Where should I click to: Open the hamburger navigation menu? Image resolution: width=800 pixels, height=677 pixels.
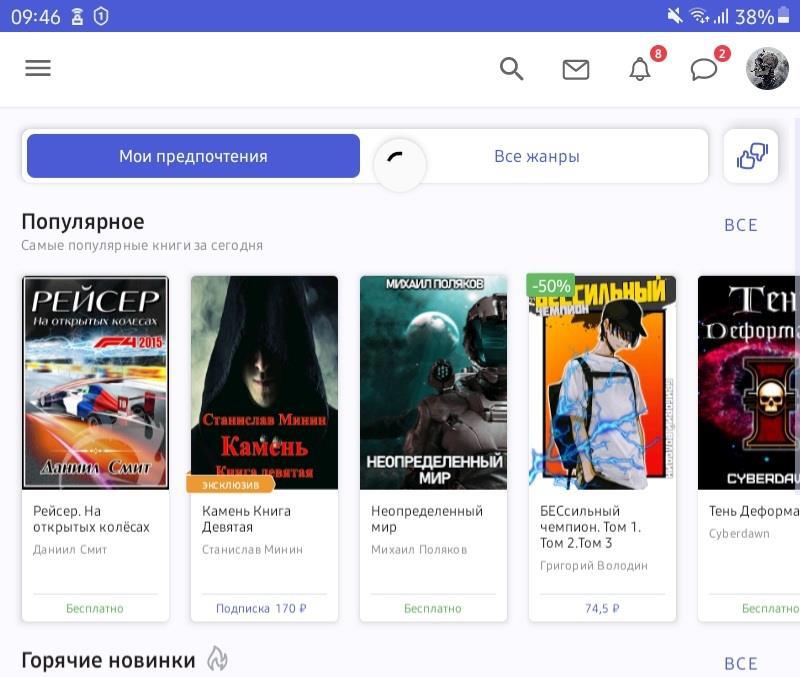click(38, 68)
